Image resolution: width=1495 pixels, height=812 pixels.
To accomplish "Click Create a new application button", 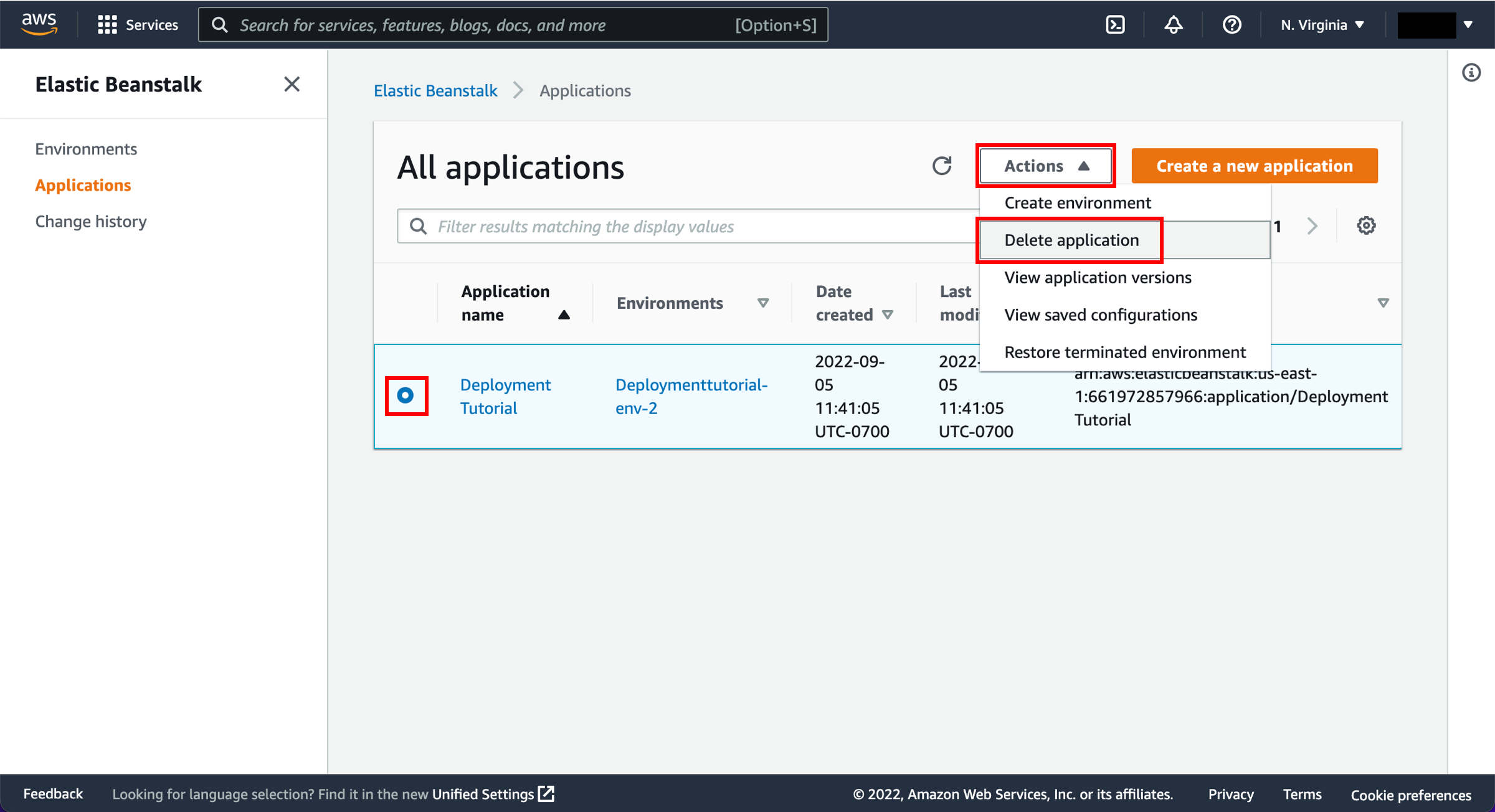I will pyautogui.click(x=1255, y=166).
